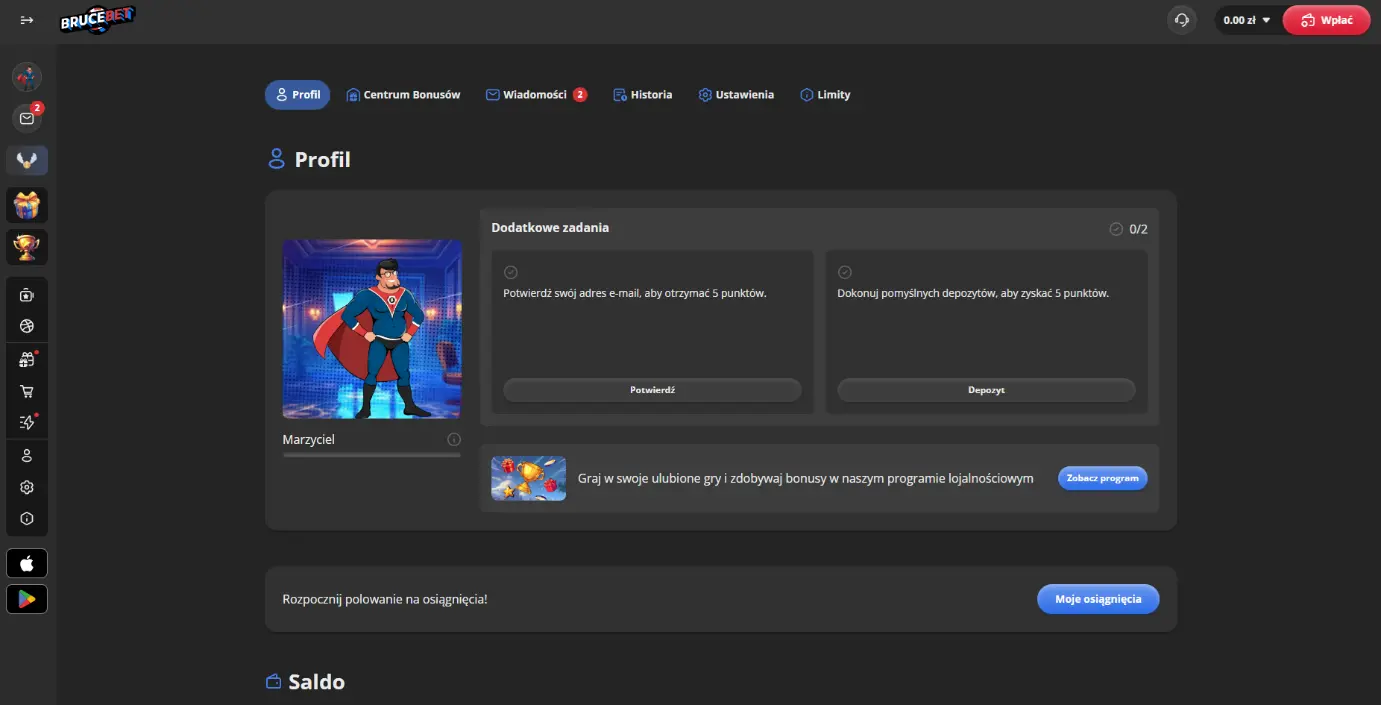Image resolution: width=1381 pixels, height=705 pixels.
Task: Expand the 0.00 zł balance dropdown
Action: point(1246,20)
